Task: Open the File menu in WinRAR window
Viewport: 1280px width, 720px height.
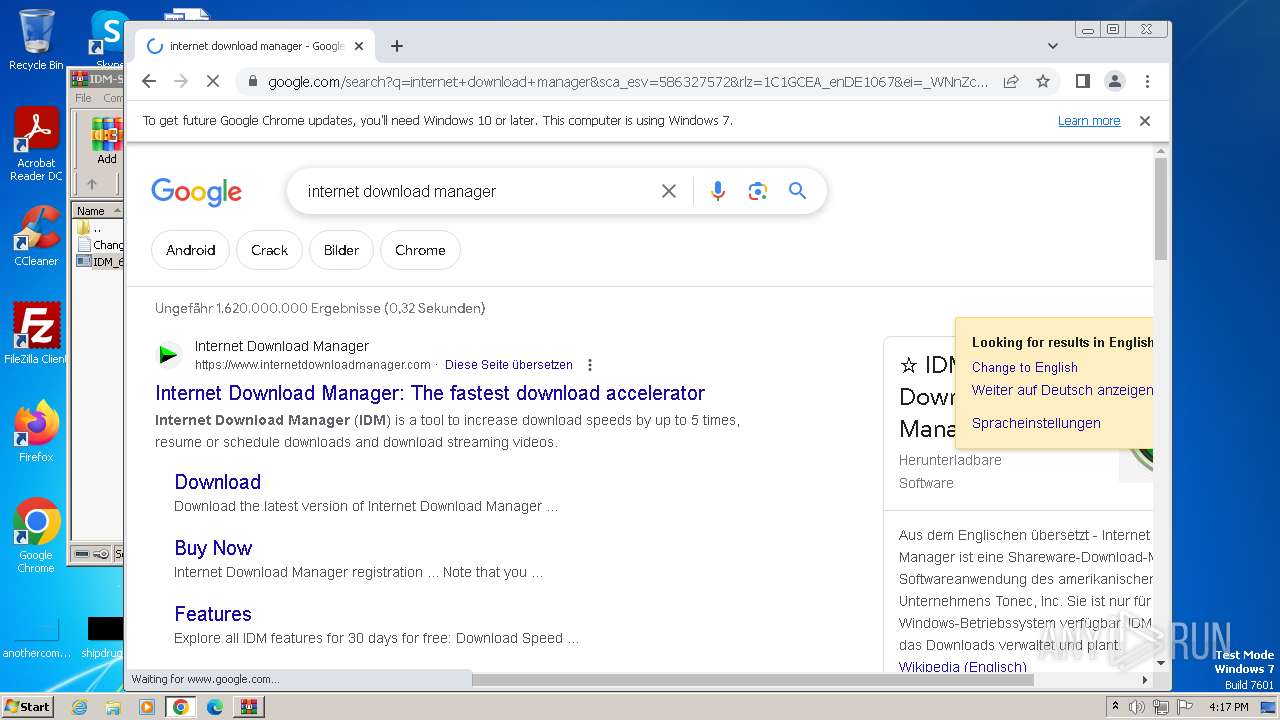Action: click(x=83, y=98)
